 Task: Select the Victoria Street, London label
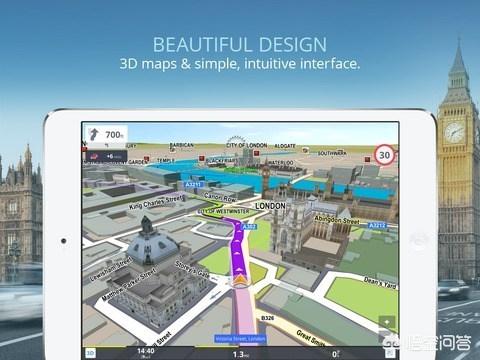pos(240,339)
